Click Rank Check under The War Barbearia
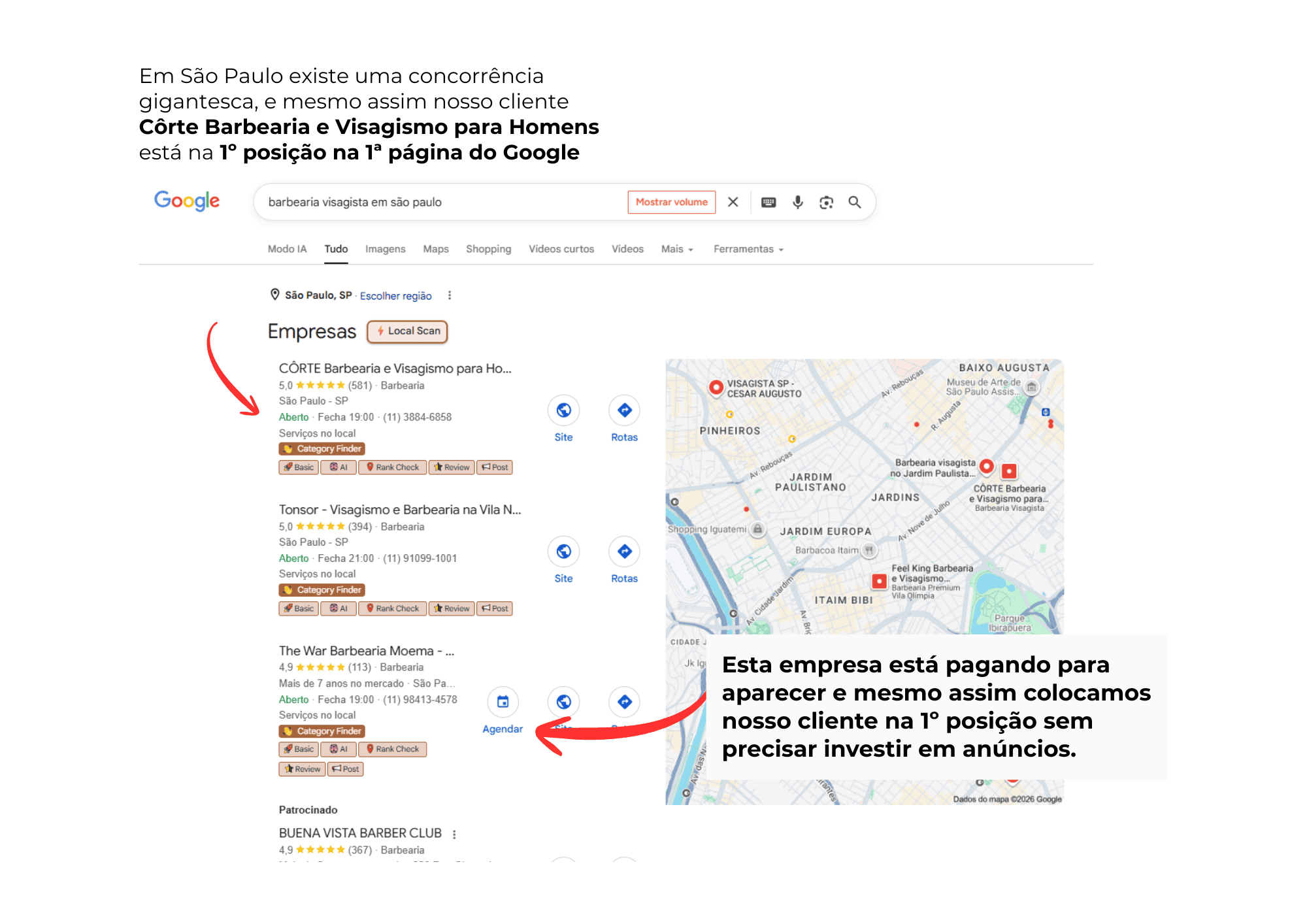Image resolution: width=1307 pixels, height=924 pixels. [393, 750]
